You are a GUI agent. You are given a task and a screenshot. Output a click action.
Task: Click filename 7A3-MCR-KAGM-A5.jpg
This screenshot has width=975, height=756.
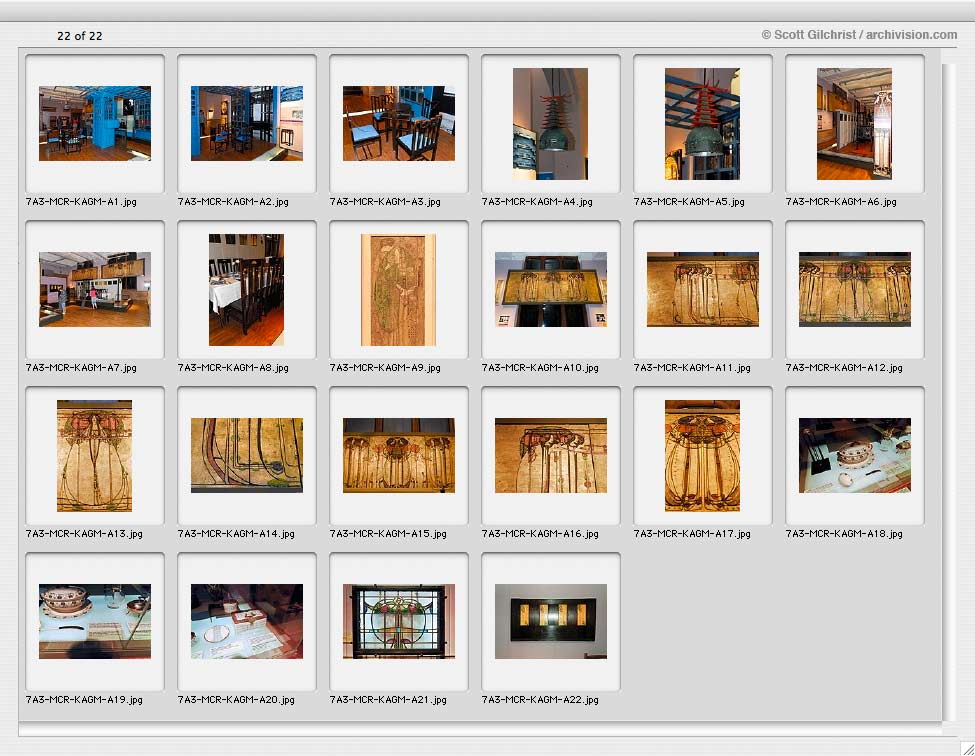(689, 201)
